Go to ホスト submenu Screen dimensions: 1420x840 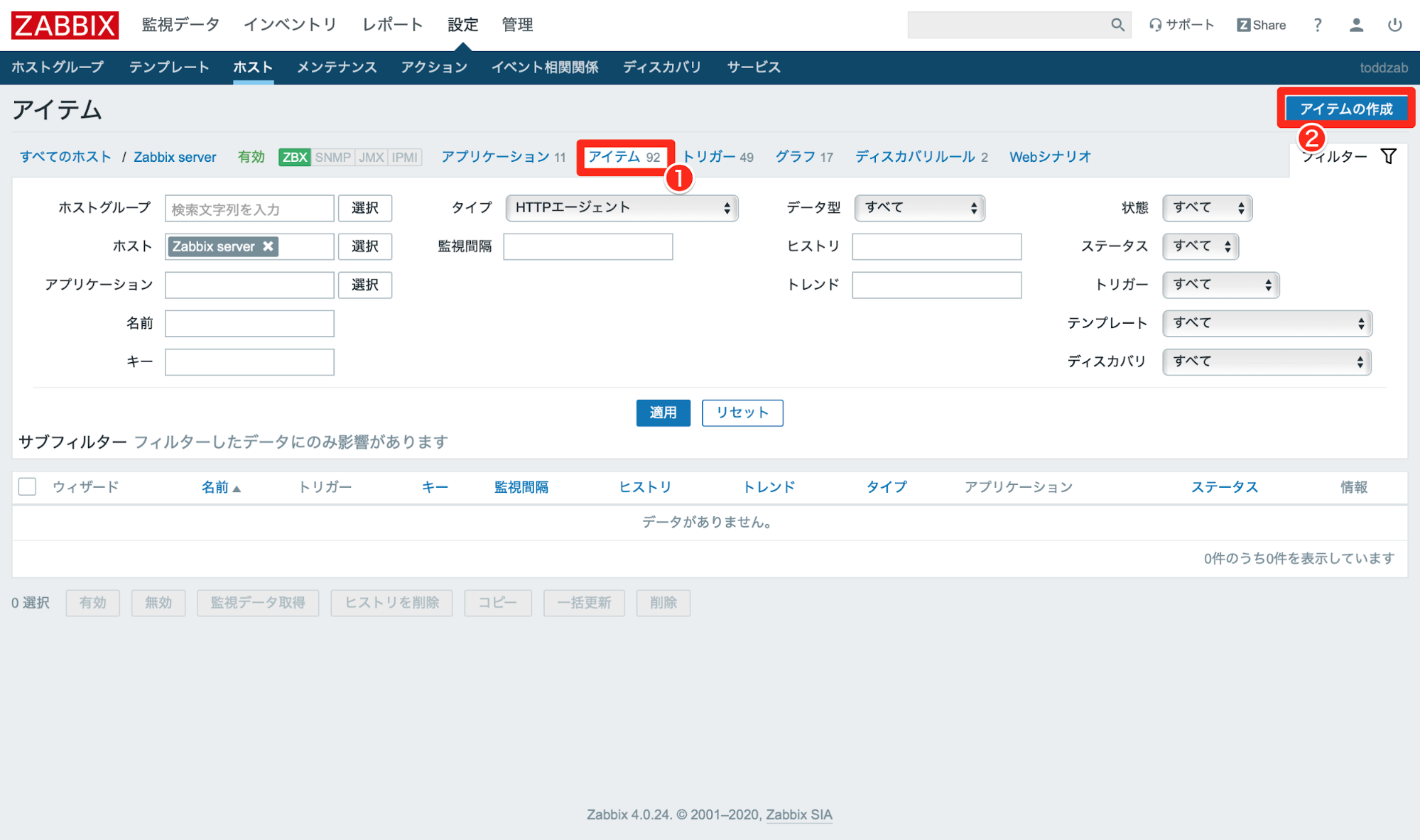253,67
